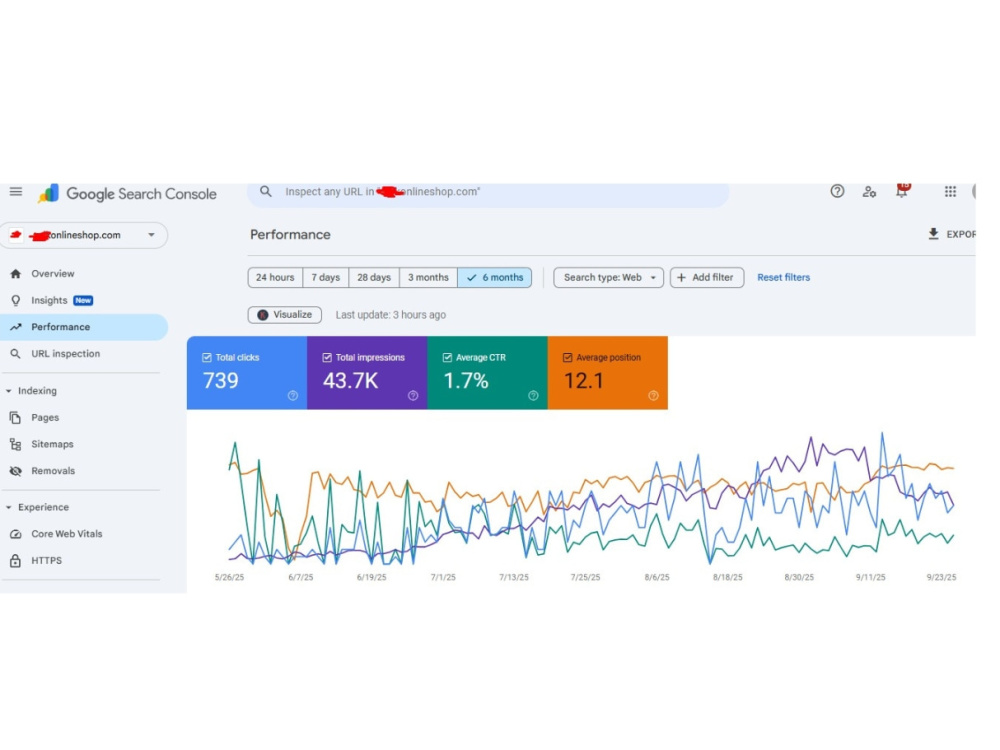Click the 5/26/25 date on chart axis
This screenshot has width=1000, height=750.
(x=229, y=577)
